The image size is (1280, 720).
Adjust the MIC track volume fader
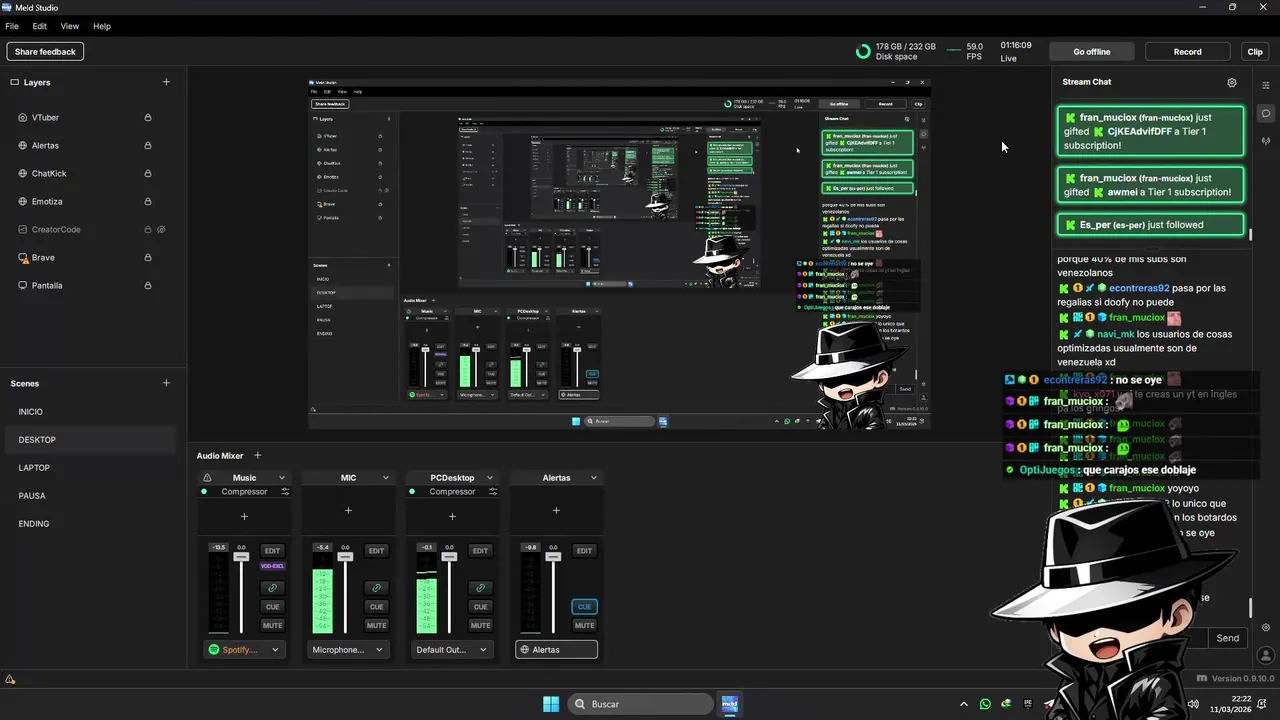[345, 556]
